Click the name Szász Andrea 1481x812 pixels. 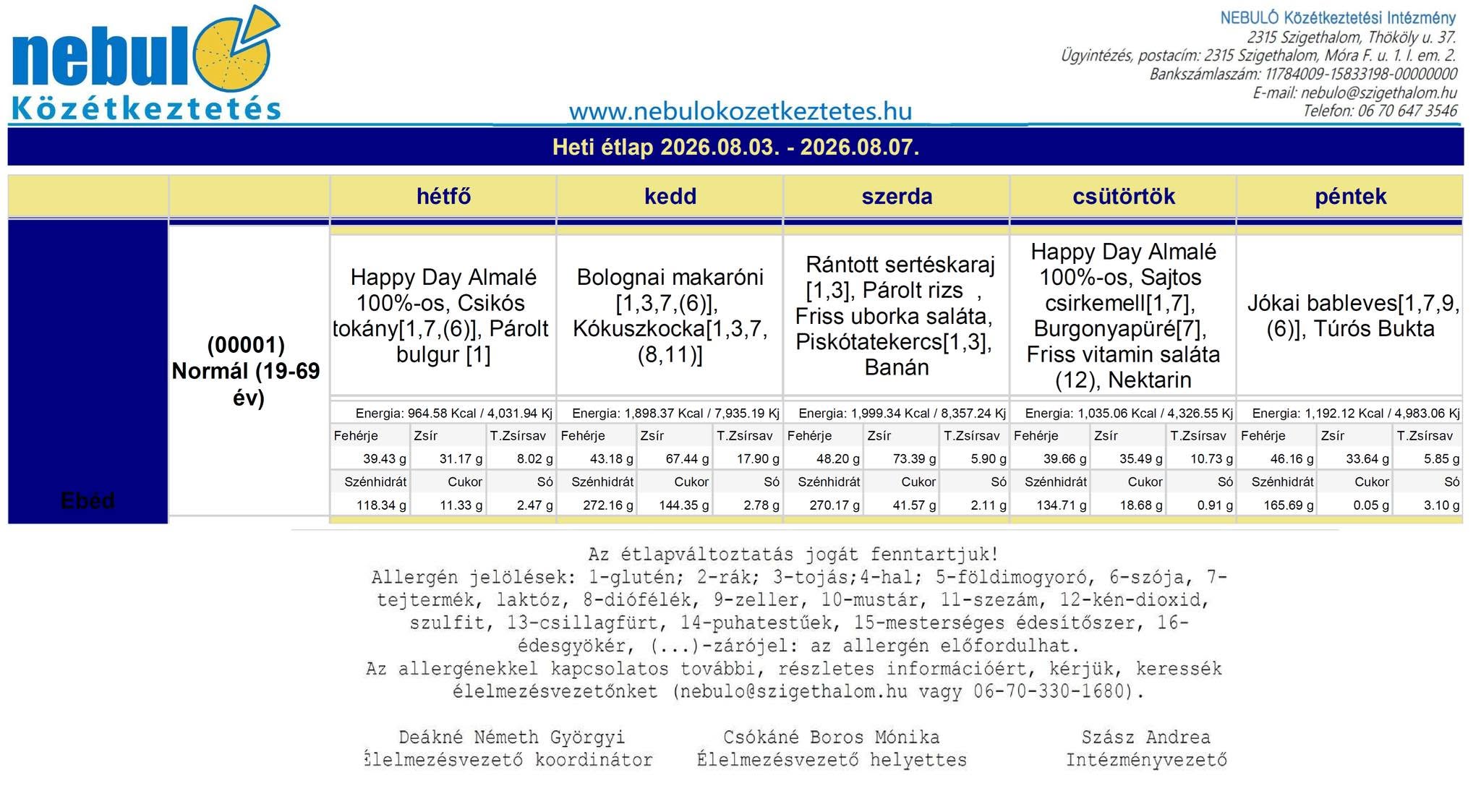(x=1145, y=738)
